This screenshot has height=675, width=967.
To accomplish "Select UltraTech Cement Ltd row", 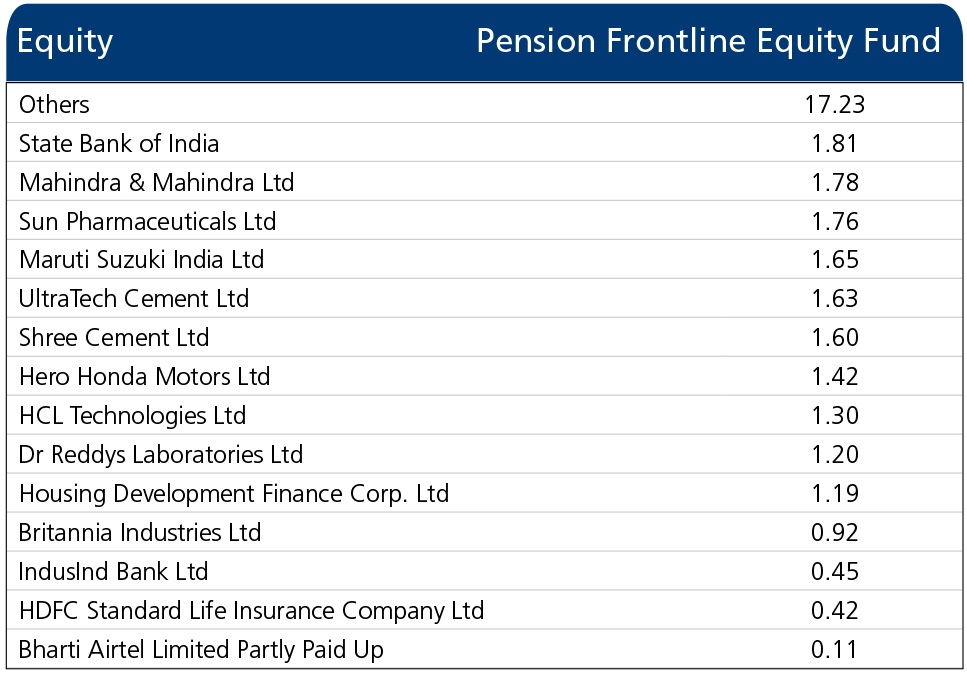I will 485,298.
